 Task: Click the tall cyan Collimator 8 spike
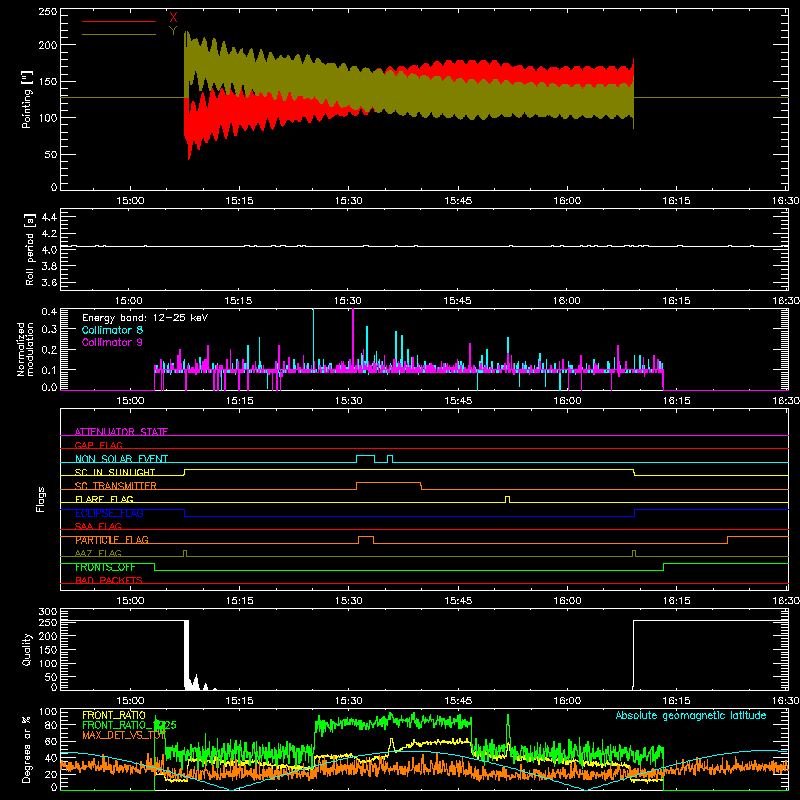[313, 337]
